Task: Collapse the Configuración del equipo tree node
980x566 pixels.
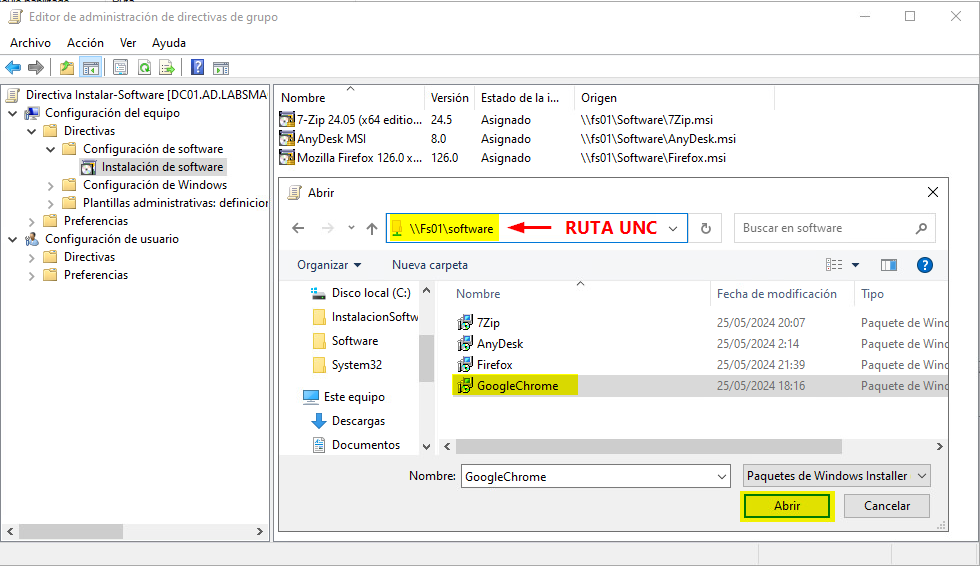Action: (x=12, y=113)
